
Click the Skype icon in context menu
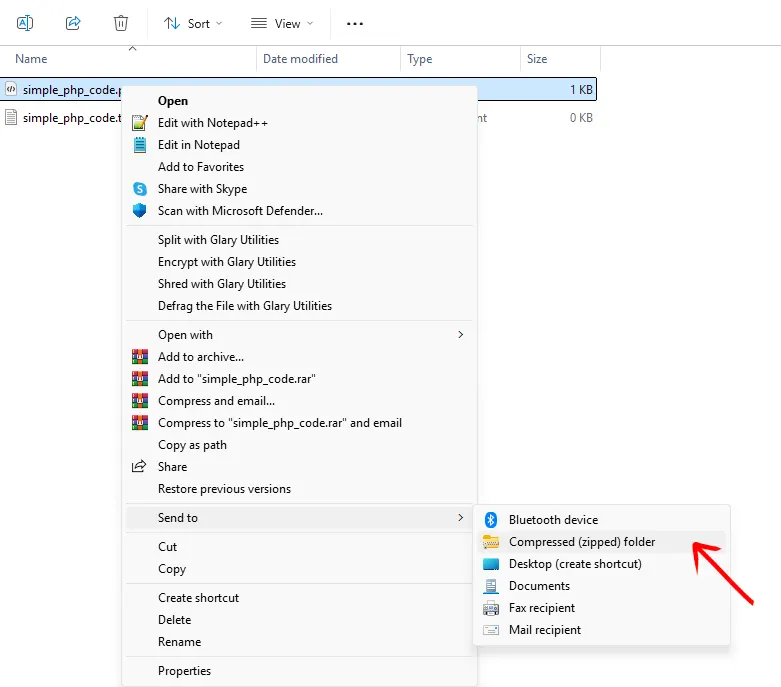[140, 189]
